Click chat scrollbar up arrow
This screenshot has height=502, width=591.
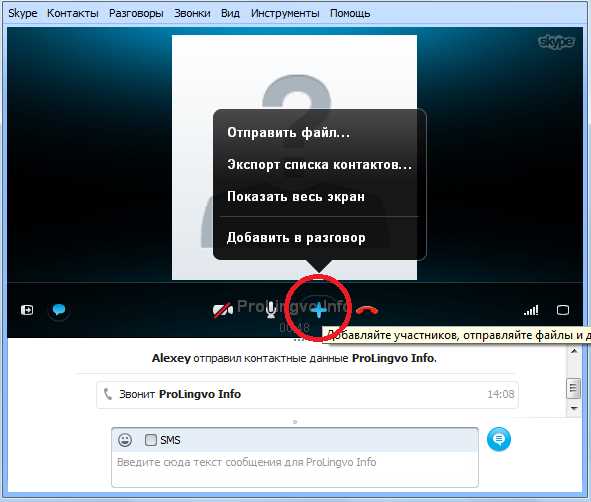click(x=574, y=351)
